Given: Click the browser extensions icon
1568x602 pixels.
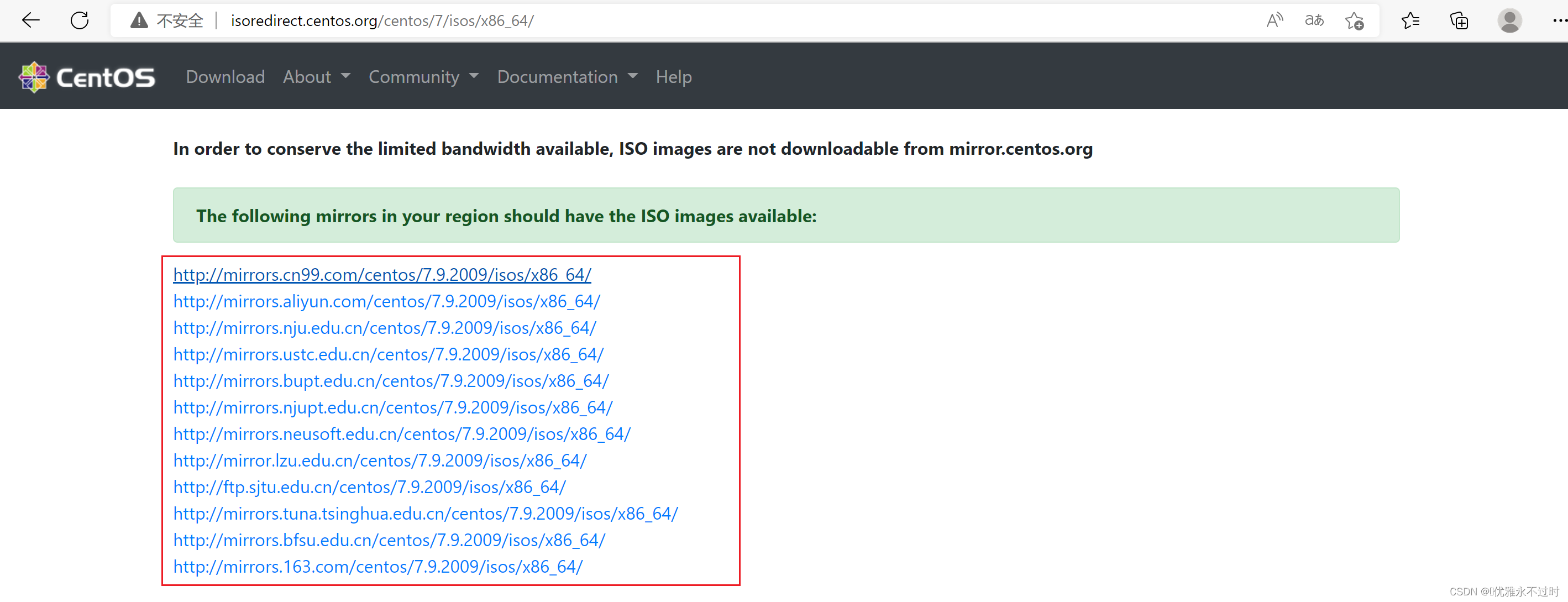Looking at the screenshot, I should click(x=1462, y=21).
